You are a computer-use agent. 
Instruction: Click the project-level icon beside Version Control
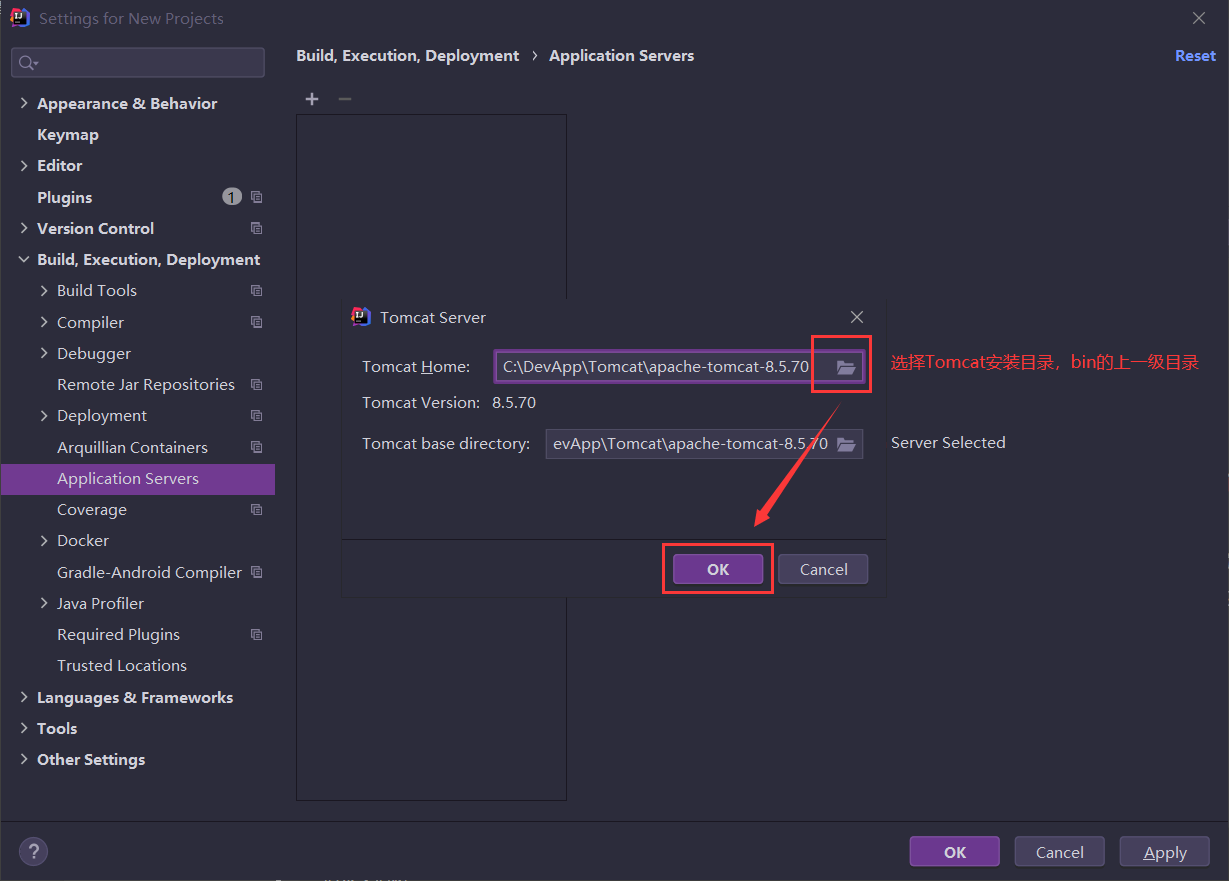(257, 228)
